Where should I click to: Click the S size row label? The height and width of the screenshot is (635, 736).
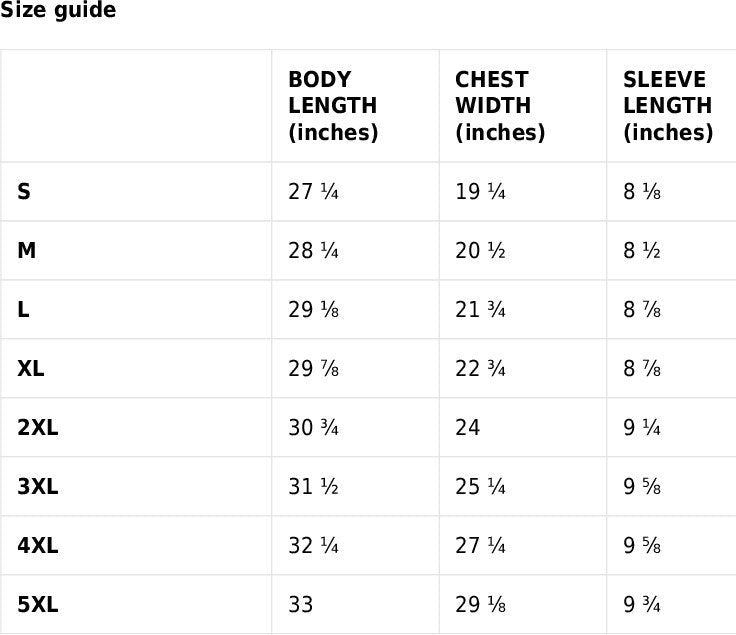click(x=24, y=192)
